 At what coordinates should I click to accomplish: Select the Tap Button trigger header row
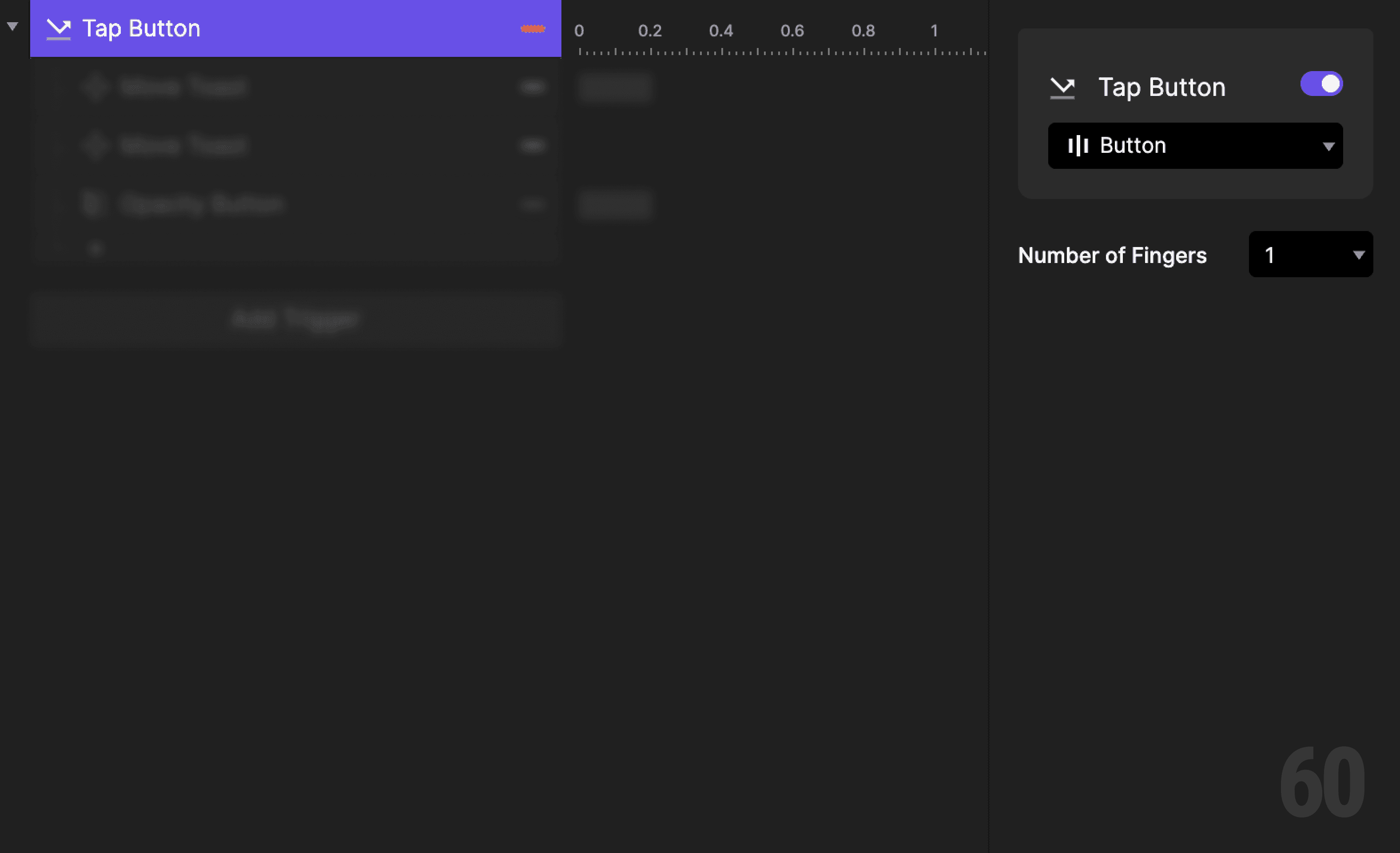256,28
